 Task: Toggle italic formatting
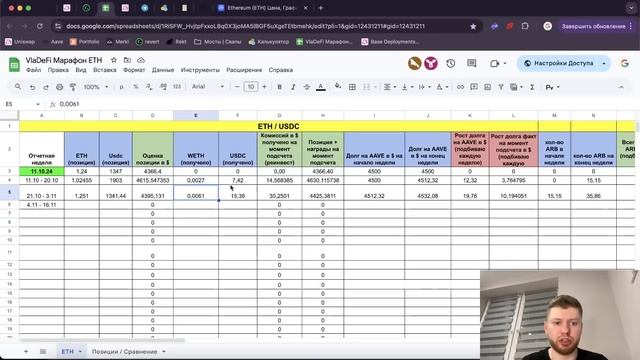(x=293, y=87)
